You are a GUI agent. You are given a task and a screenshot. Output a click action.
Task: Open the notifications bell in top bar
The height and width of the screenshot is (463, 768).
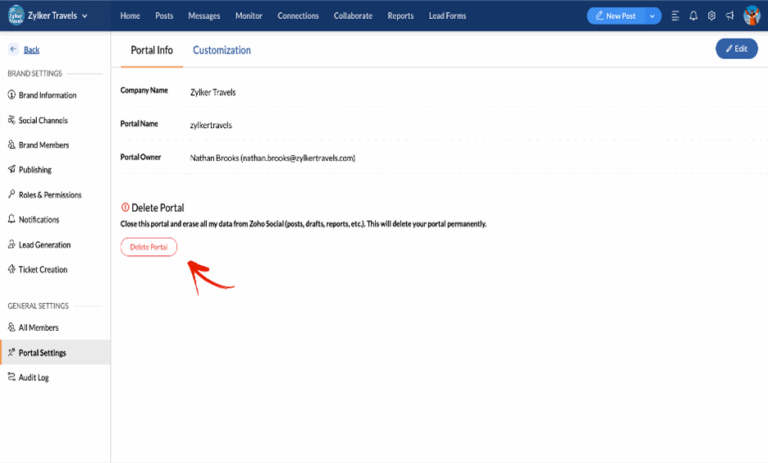(x=693, y=16)
